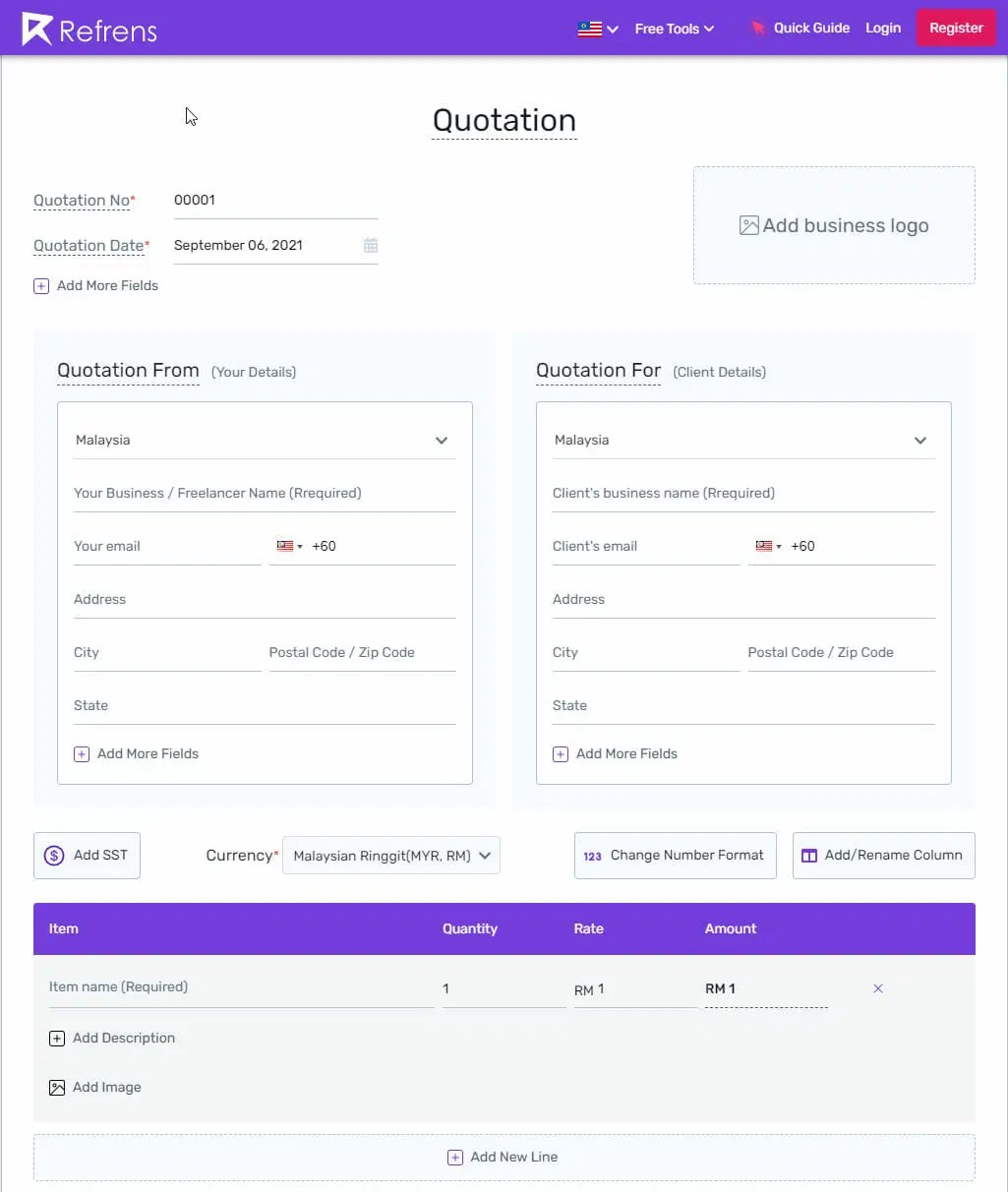Click the City field in Quotation From
Image resolution: width=1008 pixels, height=1192 pixels.
(x=167, y=653)
